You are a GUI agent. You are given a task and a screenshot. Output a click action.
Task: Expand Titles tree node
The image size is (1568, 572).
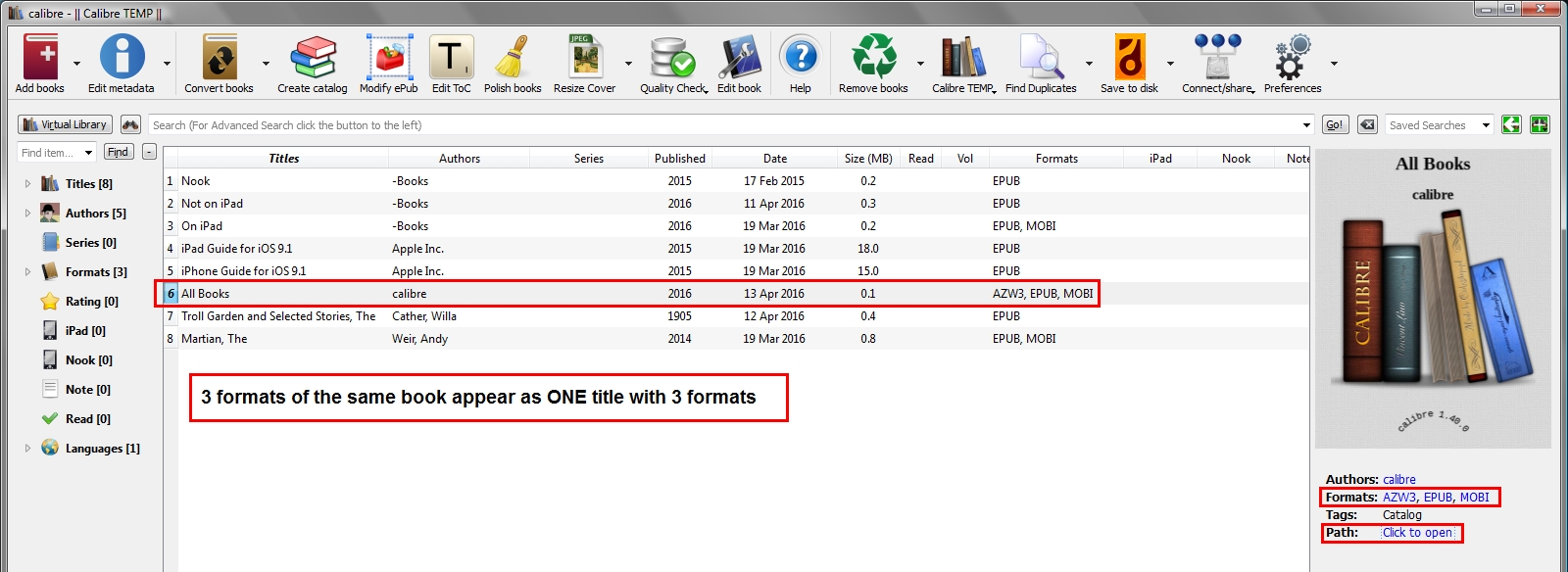click(x=27, y=183)
